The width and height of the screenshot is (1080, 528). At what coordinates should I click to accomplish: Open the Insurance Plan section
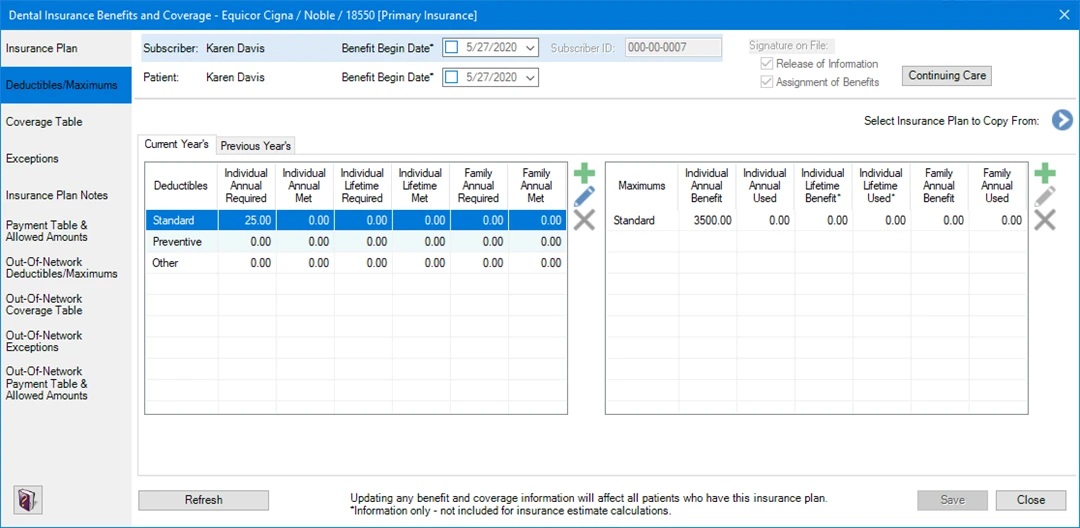pyautogui.click(x=65, y=49)
